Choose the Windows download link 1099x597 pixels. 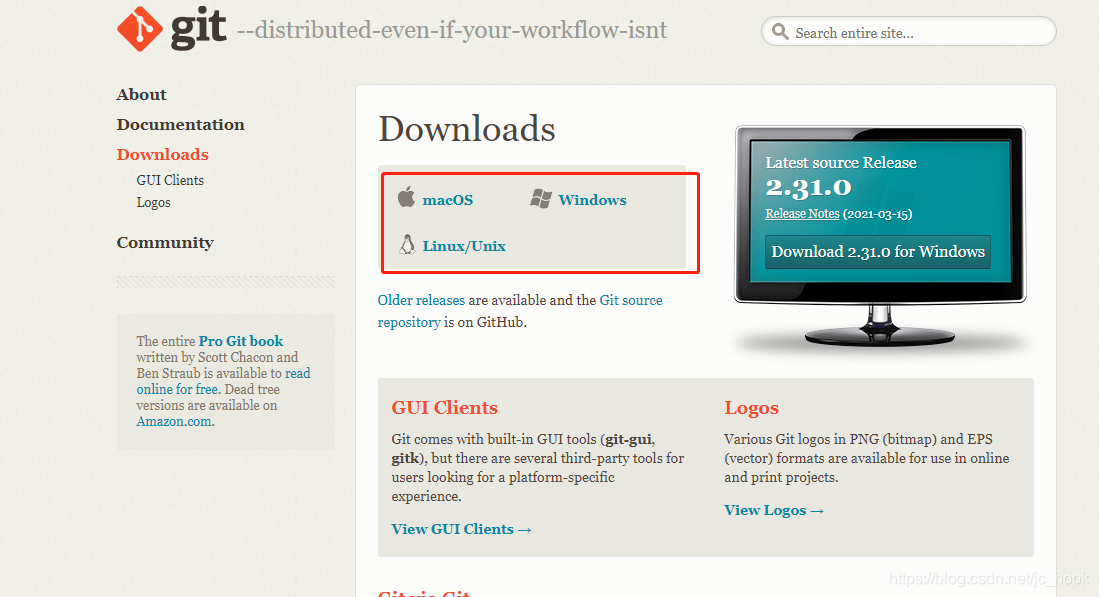click(592, 200)
